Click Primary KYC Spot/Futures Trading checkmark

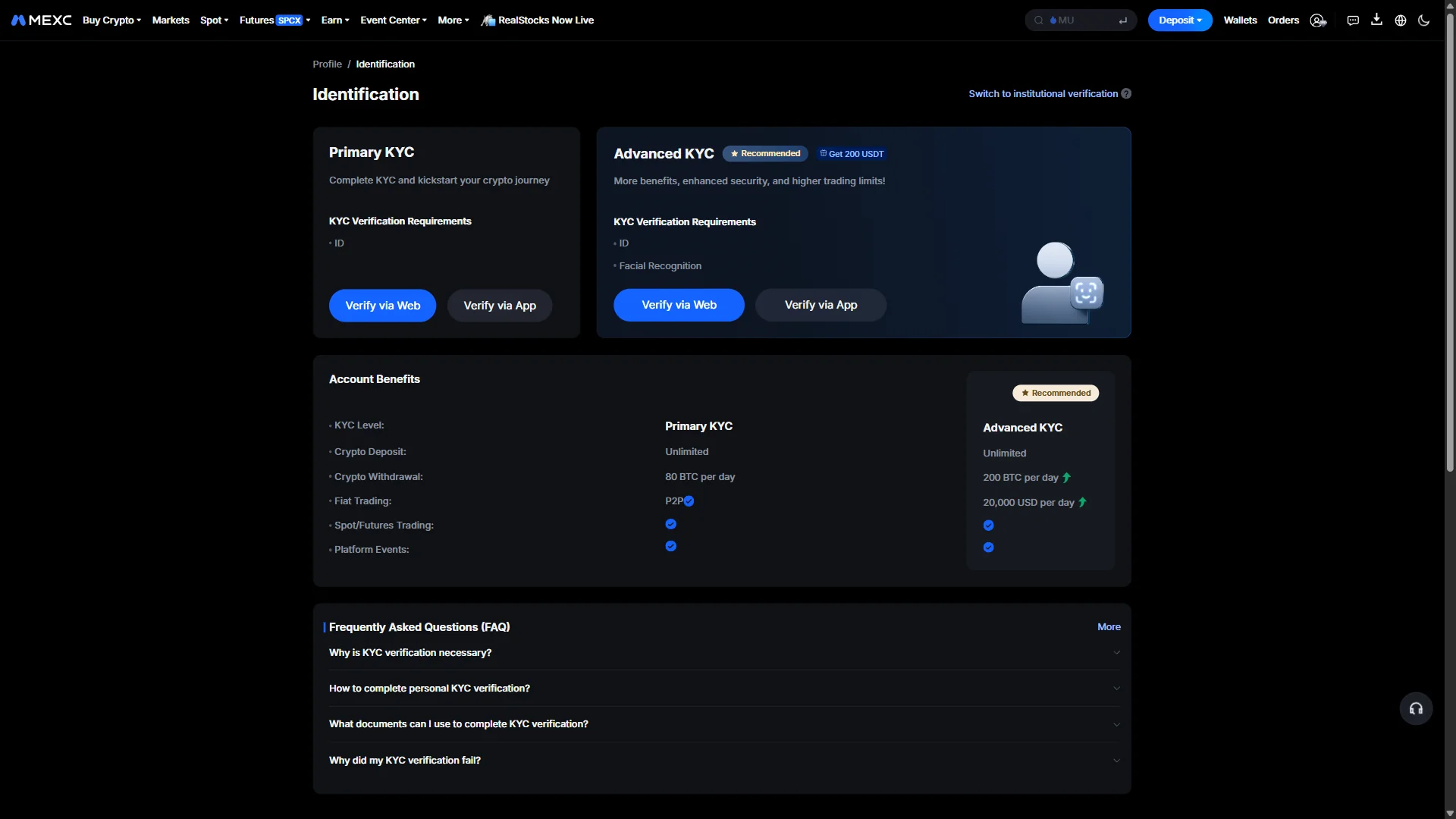pyautogui.click(x=671, y=525)
